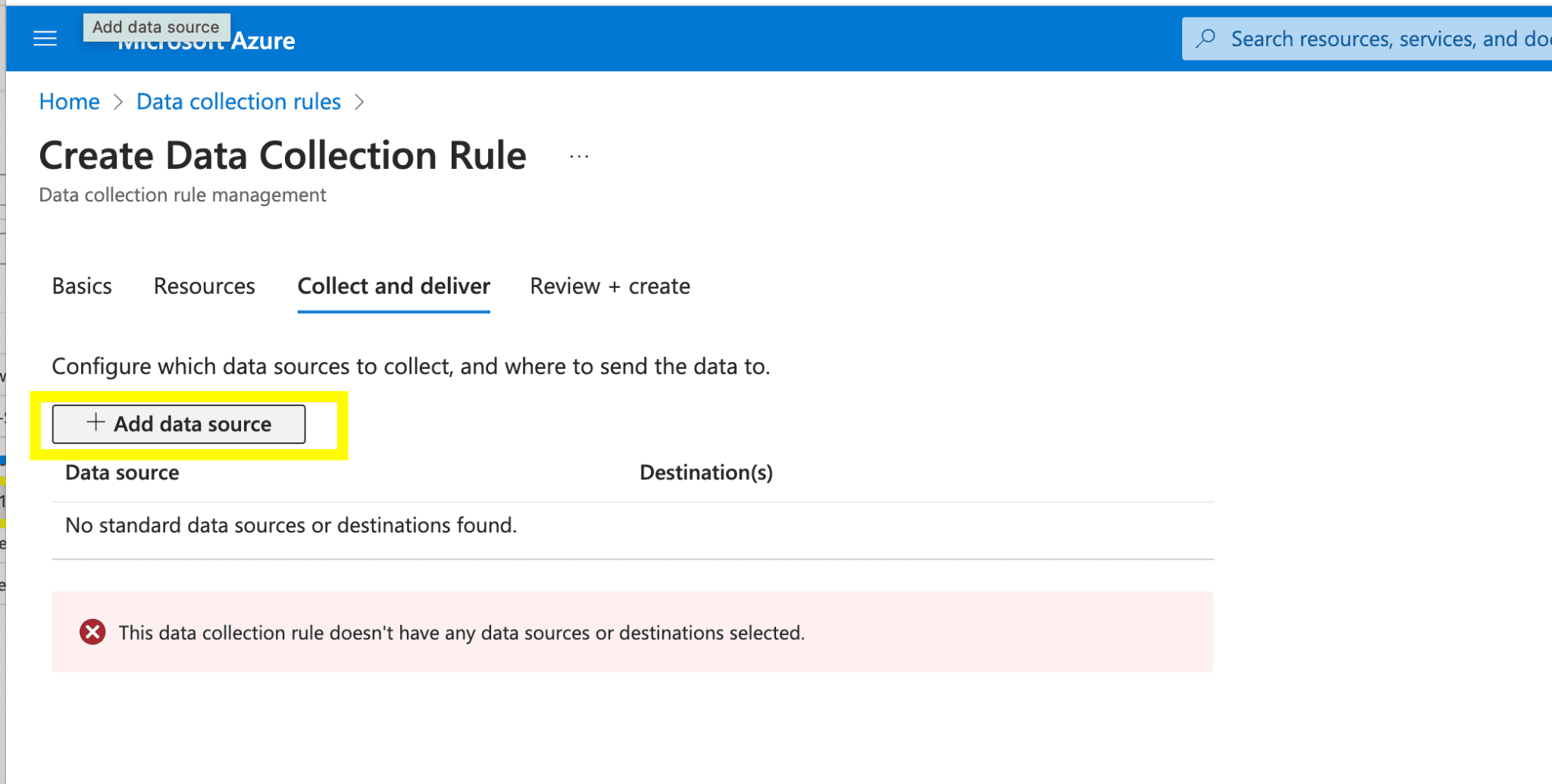Open the Resources tab
The height and width of the screenshot is (784, 1552).
[x=204, y=286]
